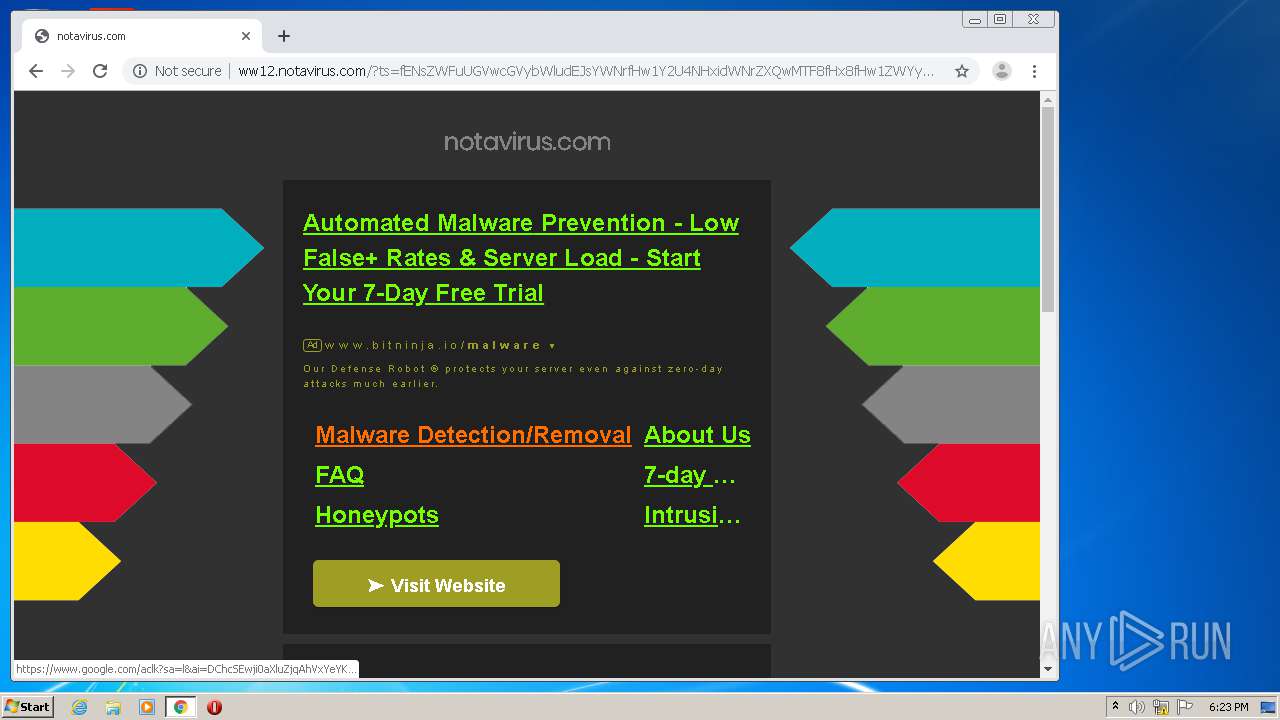Click the Ad badge label
The image size is (1280, 720).
(312, 345)
